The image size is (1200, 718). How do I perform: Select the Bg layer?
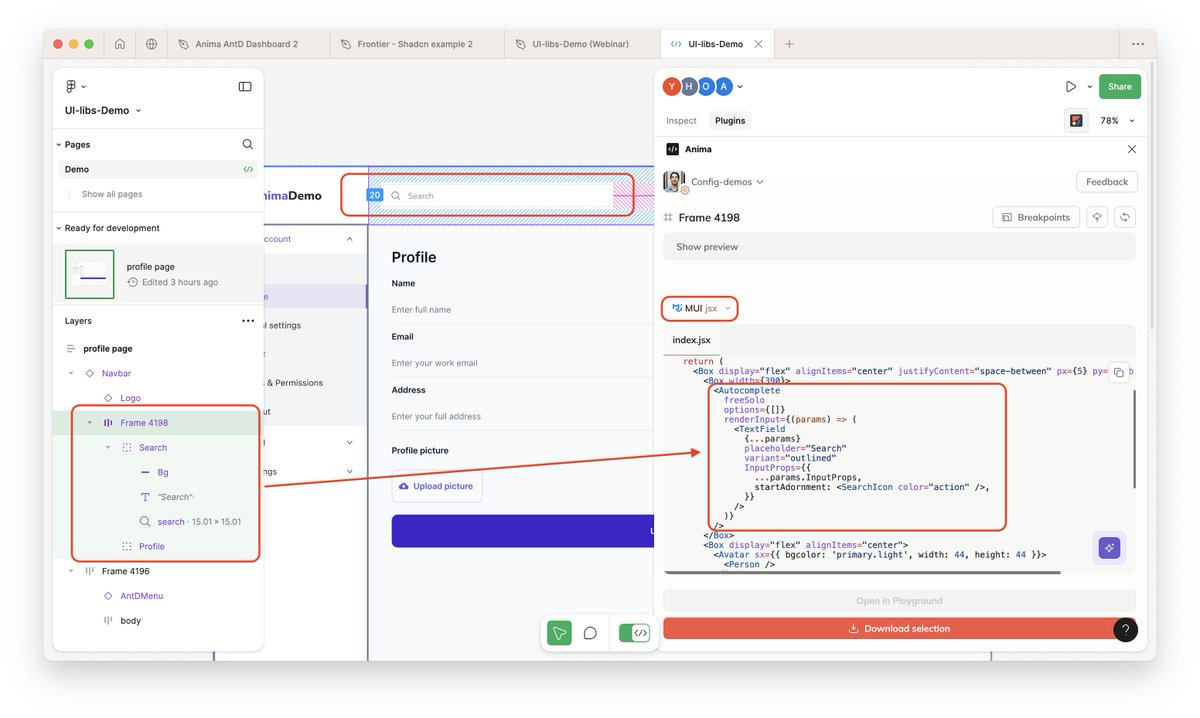tap(162, 472)
